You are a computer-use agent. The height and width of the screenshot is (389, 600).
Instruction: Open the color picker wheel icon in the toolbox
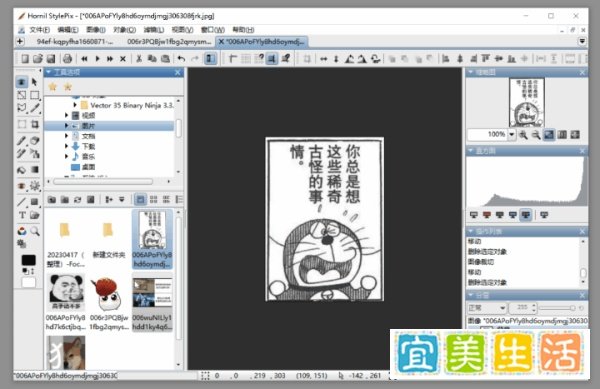click(x=22, y=231)
